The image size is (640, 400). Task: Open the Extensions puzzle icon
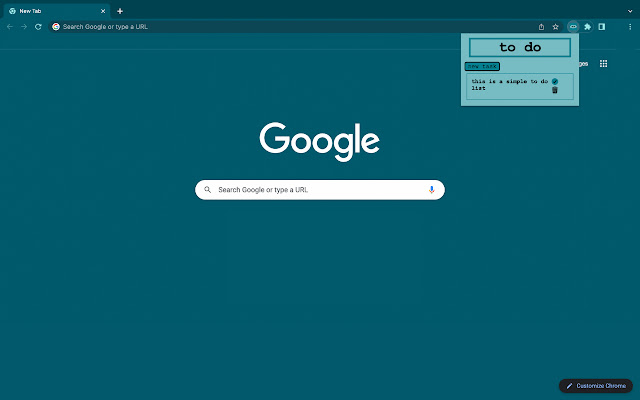tap(587, 27)
